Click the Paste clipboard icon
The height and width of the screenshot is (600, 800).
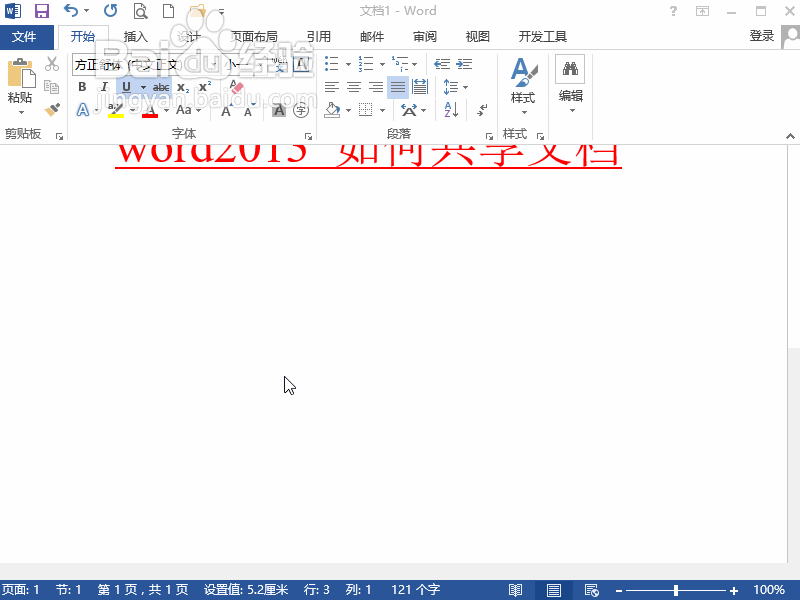(21, 72)
